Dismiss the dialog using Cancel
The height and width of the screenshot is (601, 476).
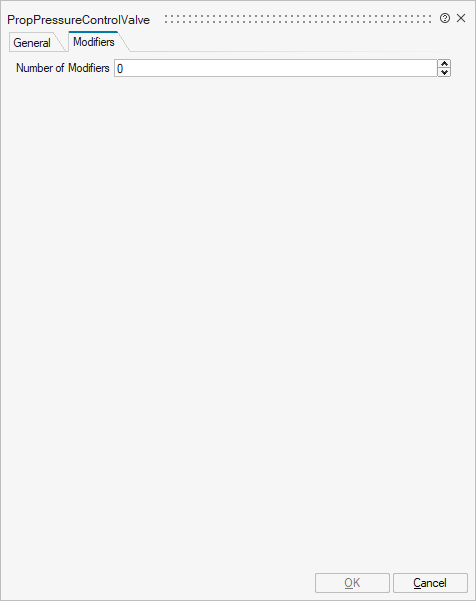tap(430, 583)
